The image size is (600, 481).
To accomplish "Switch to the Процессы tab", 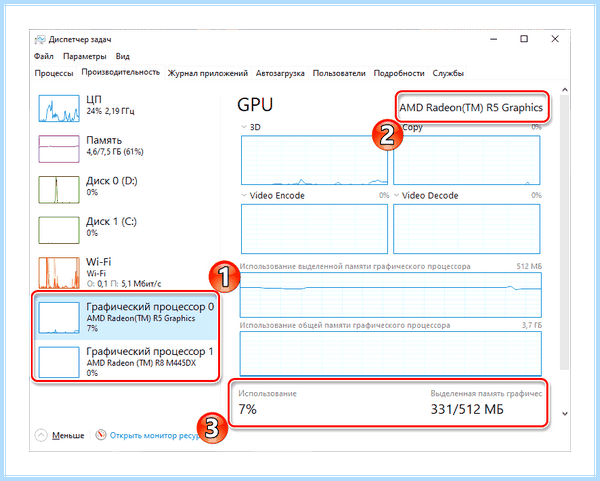I will tap(54, 73).
